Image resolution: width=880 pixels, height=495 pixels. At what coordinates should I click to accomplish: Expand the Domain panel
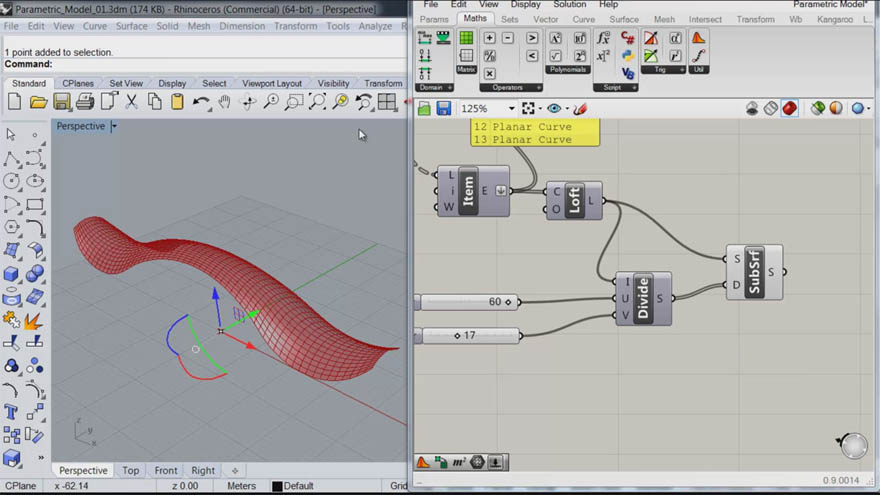[x=434, y=88]
